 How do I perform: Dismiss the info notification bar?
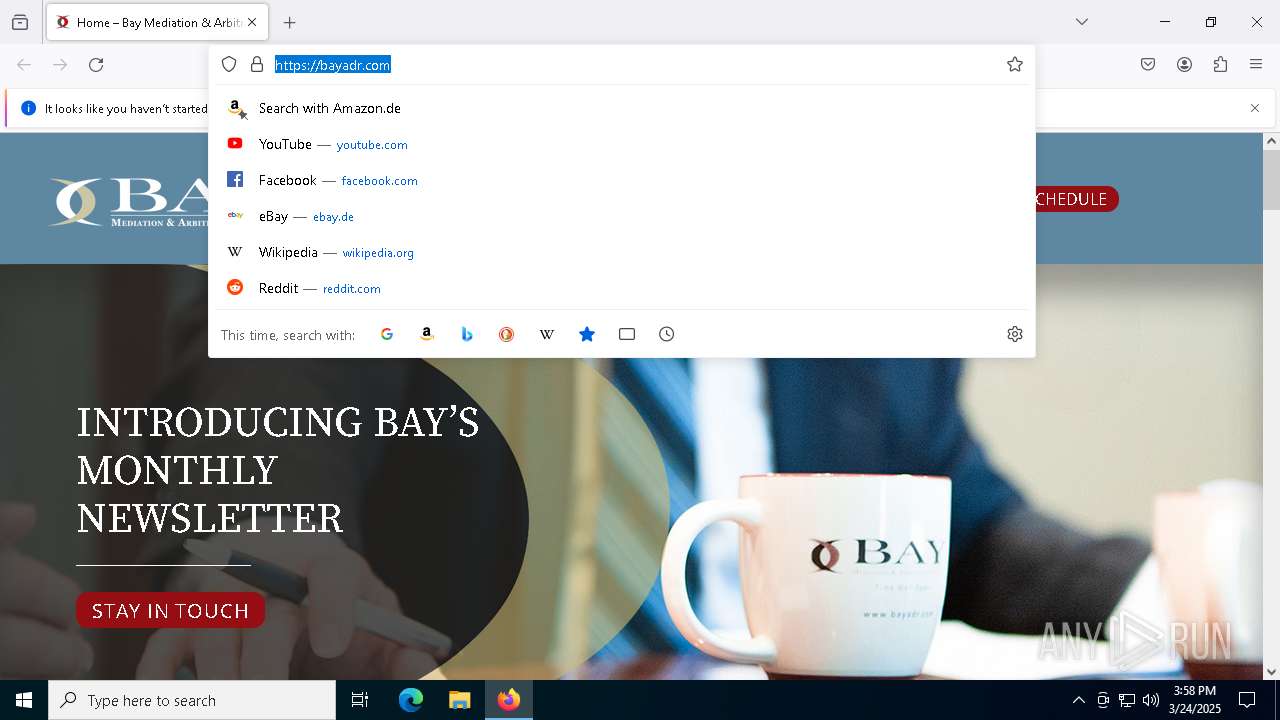pyautogui.click(x=1255, y=108)
